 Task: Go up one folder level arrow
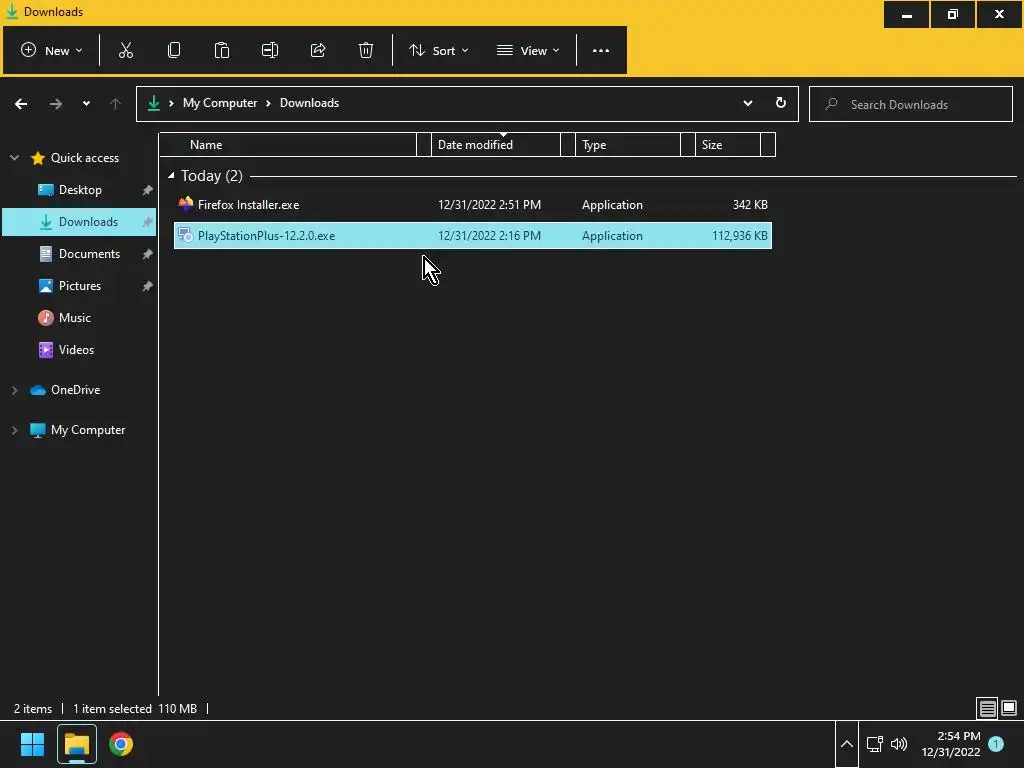click(116, 104)
